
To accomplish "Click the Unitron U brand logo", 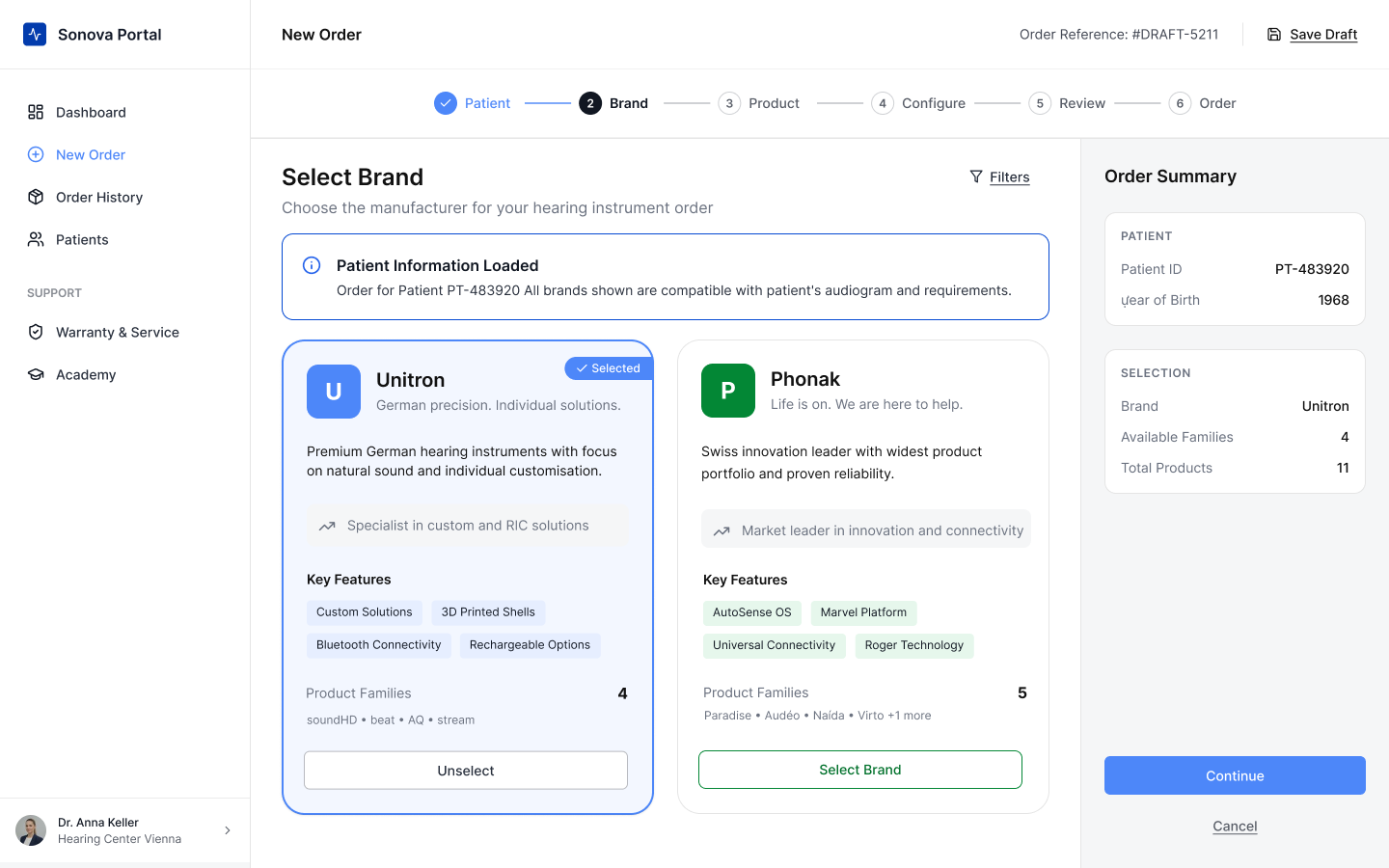I will (x=334, y=392).
